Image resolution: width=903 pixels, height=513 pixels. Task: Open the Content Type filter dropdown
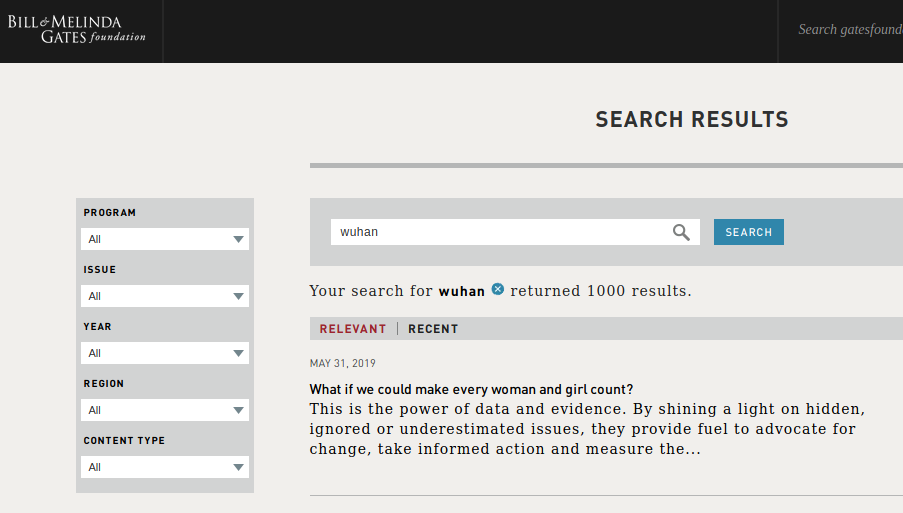point(165,467)
